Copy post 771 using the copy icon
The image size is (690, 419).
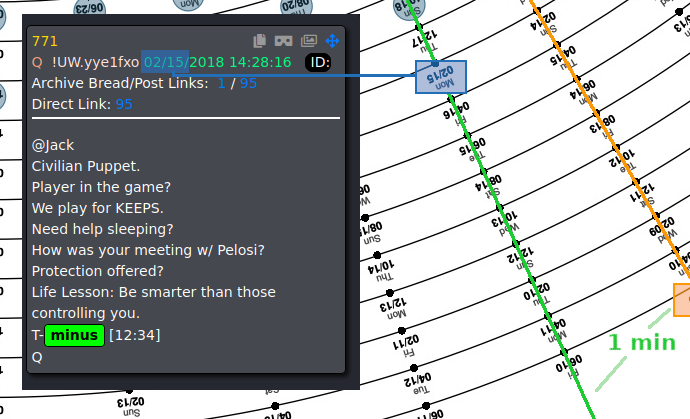pos(260,41)
